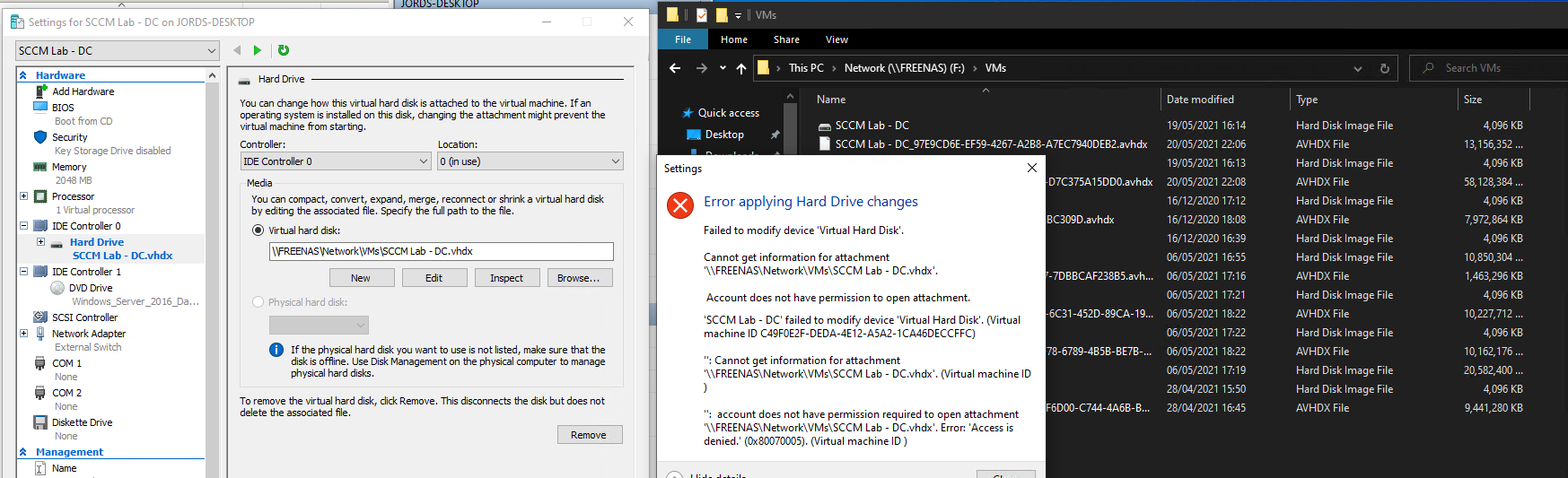The height and width of the screenshot is (478, 1568).
Task: Select the SCSI Controller icon
Action: click(40, 317)
